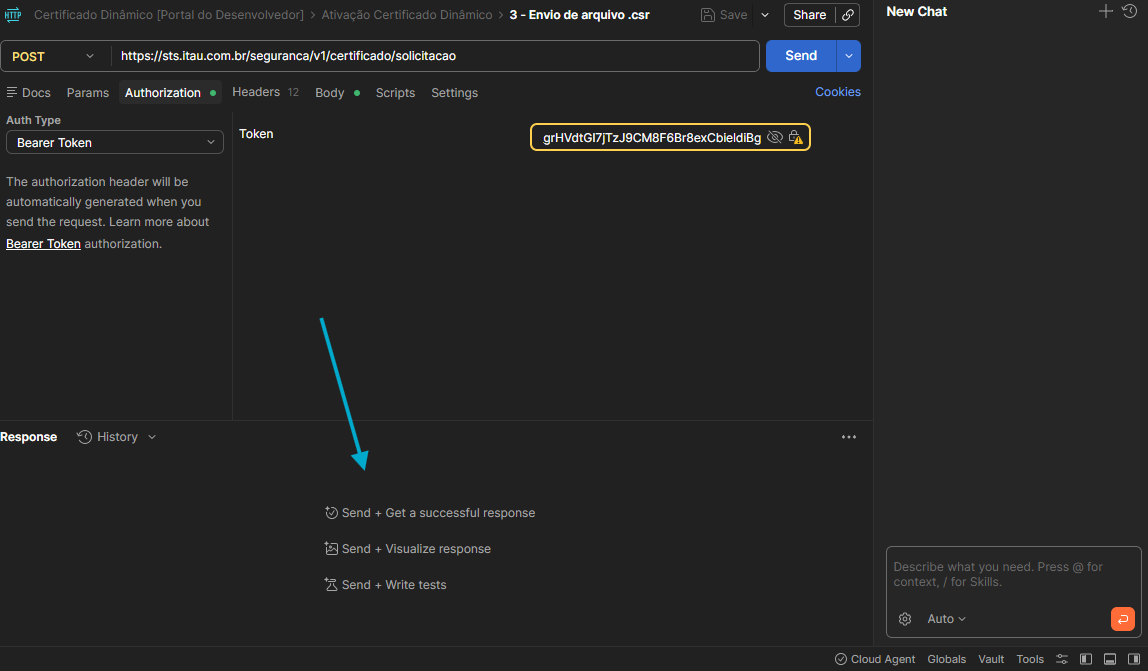The height and width of the screenshot is (671, 1148).
Task: Submit chat message with orange send icon
Action: (x=1122, y=619)
